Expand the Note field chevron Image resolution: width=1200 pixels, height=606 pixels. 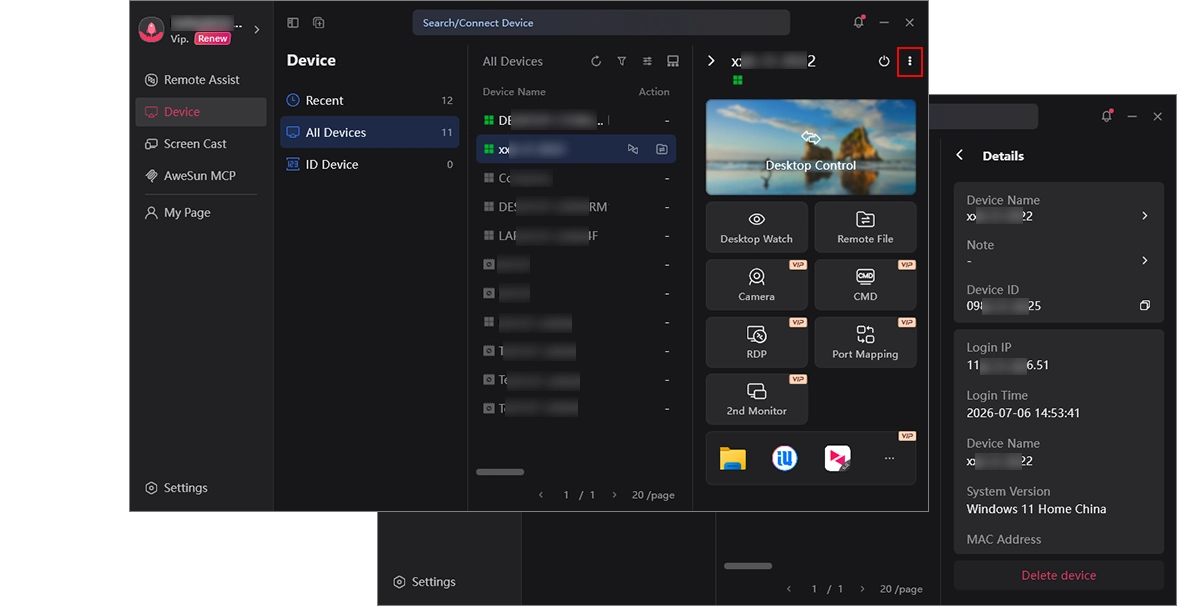click(x=1145, y=261)
